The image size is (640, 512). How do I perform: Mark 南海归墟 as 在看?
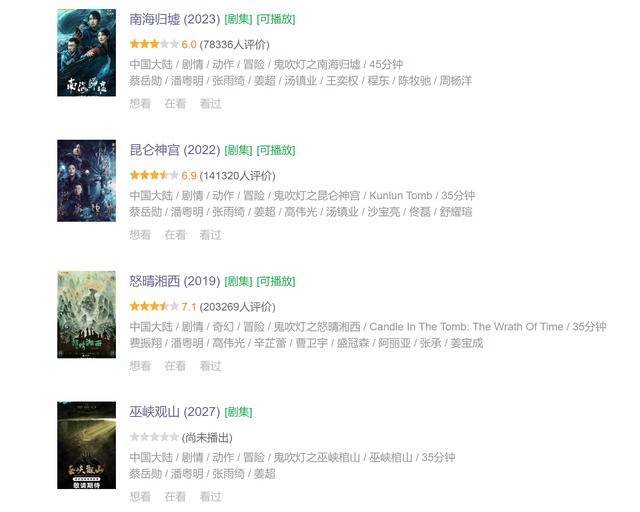click(x=175, y=104)
